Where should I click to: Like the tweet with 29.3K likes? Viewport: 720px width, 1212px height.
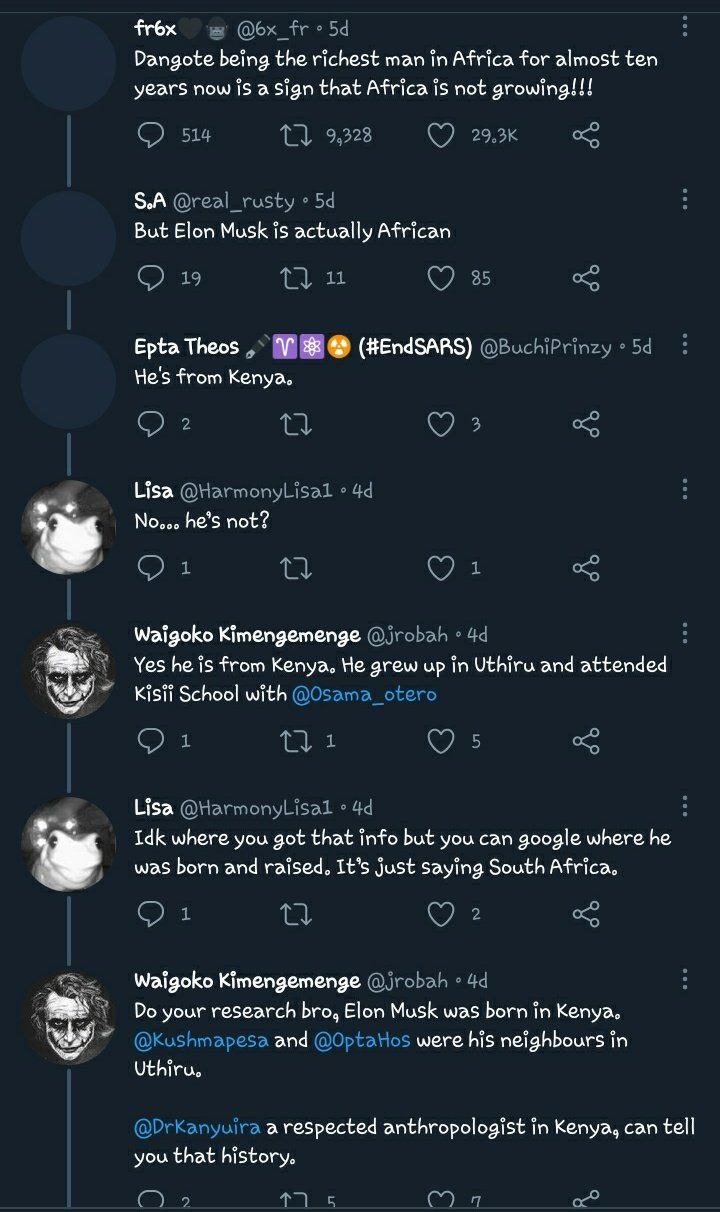[441, 134]
